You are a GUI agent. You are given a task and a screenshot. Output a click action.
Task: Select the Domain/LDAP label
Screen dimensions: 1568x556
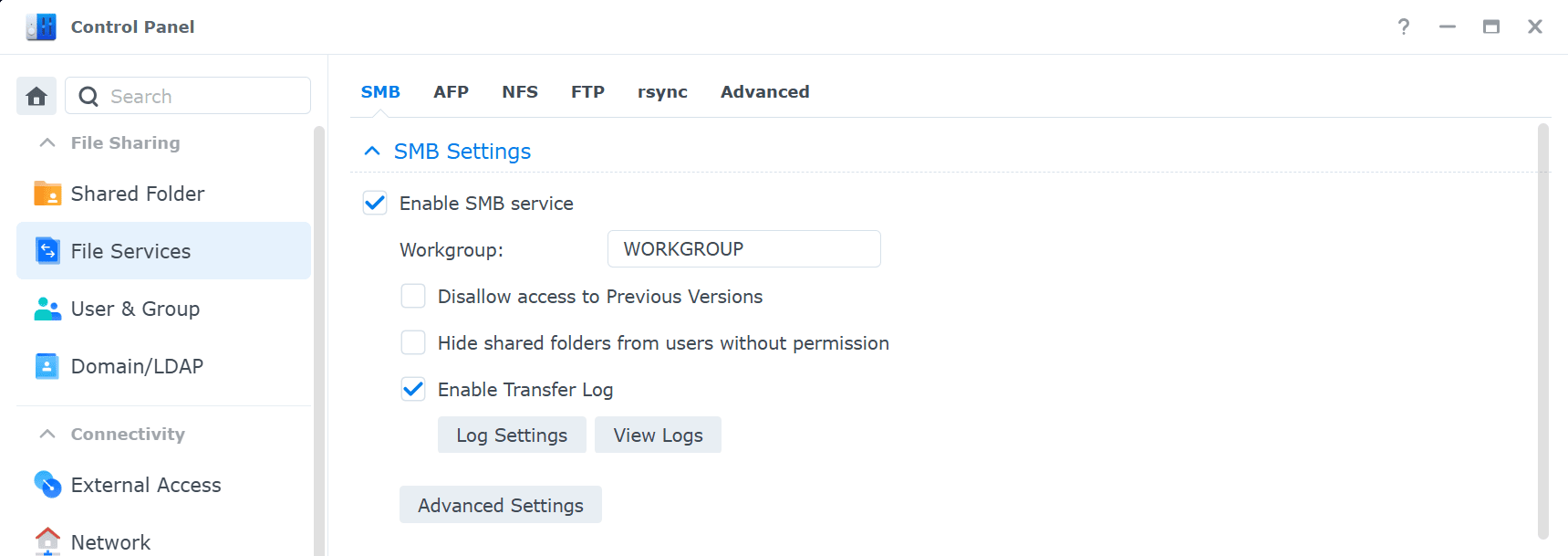point(137,366)
